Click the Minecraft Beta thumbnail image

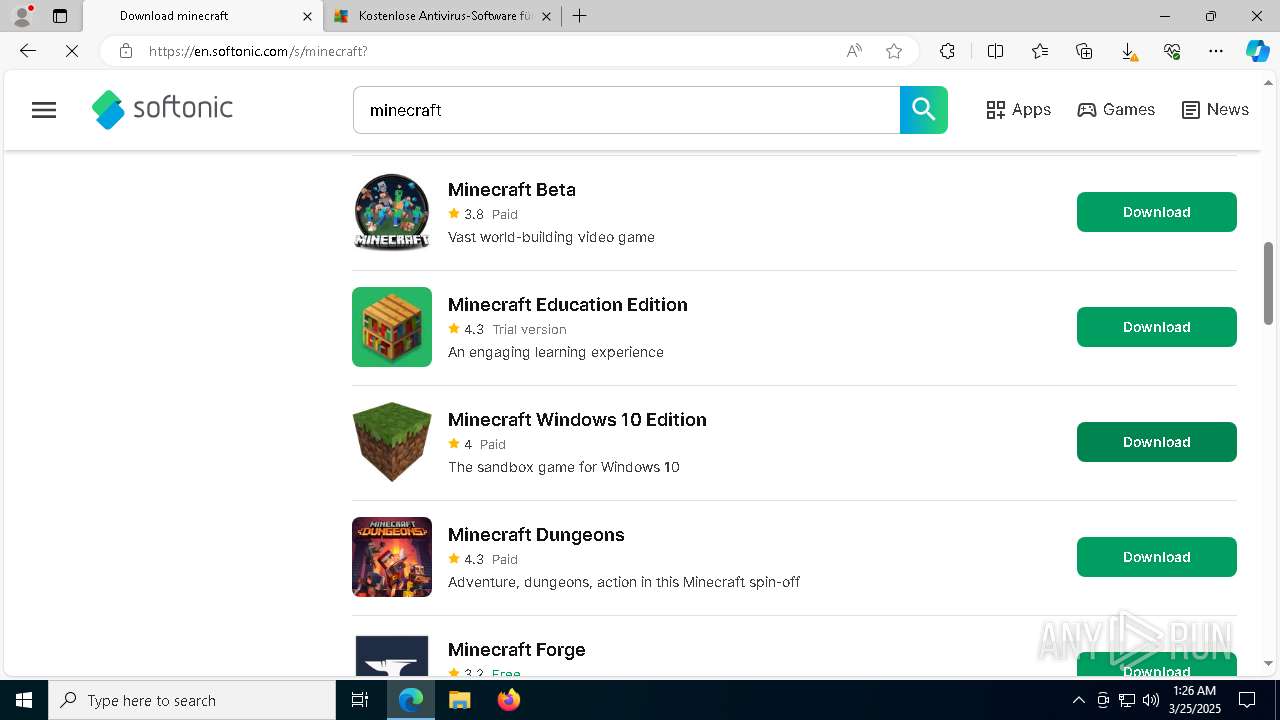click(x=392, y=212)
